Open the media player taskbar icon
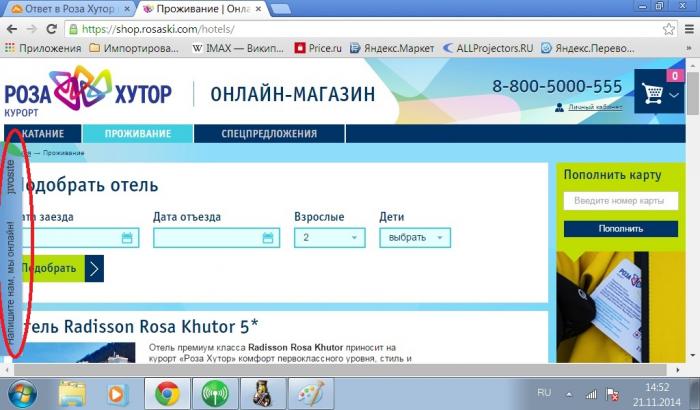700x410 pixels. pos(117,394)
